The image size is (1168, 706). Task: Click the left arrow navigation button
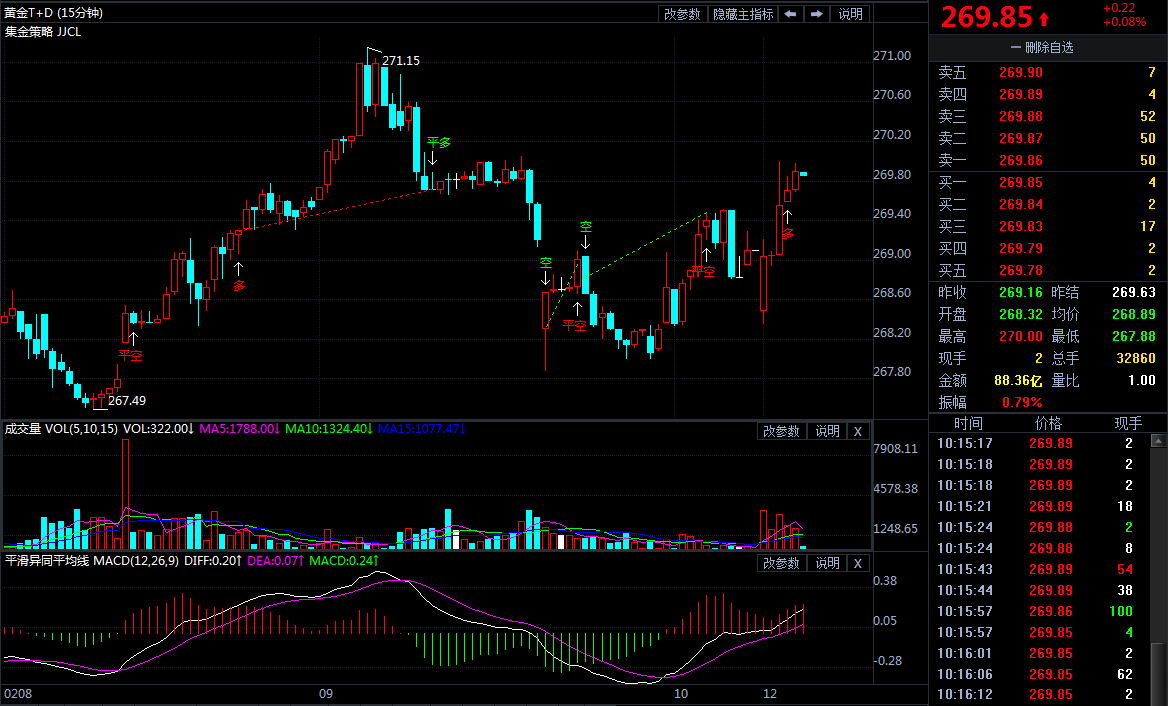(x=790, y=14)
